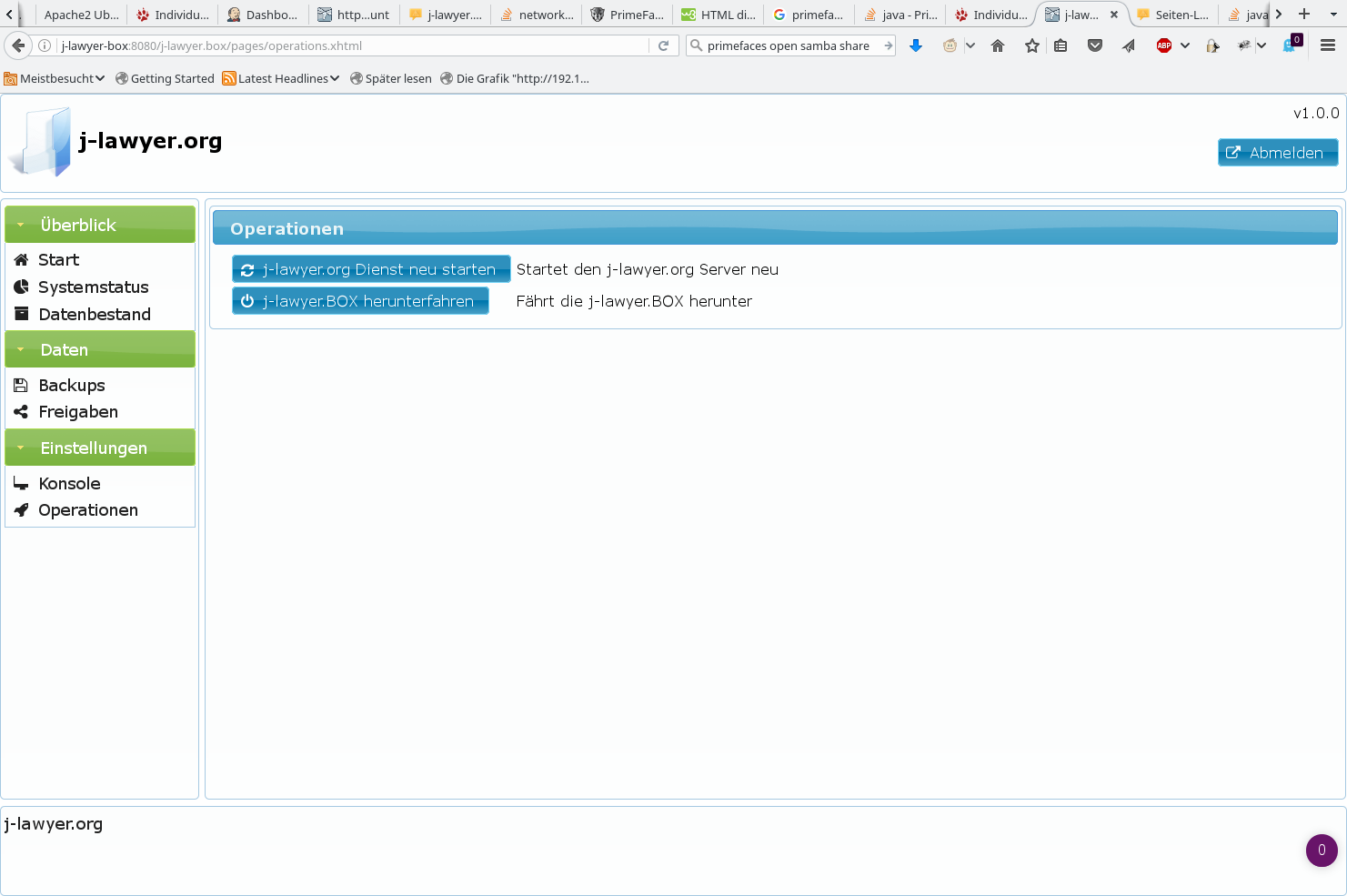Viewport: 1347px width, 896px height.
Task: Click the Pocket icon
Action: [x=1095, y=45]
